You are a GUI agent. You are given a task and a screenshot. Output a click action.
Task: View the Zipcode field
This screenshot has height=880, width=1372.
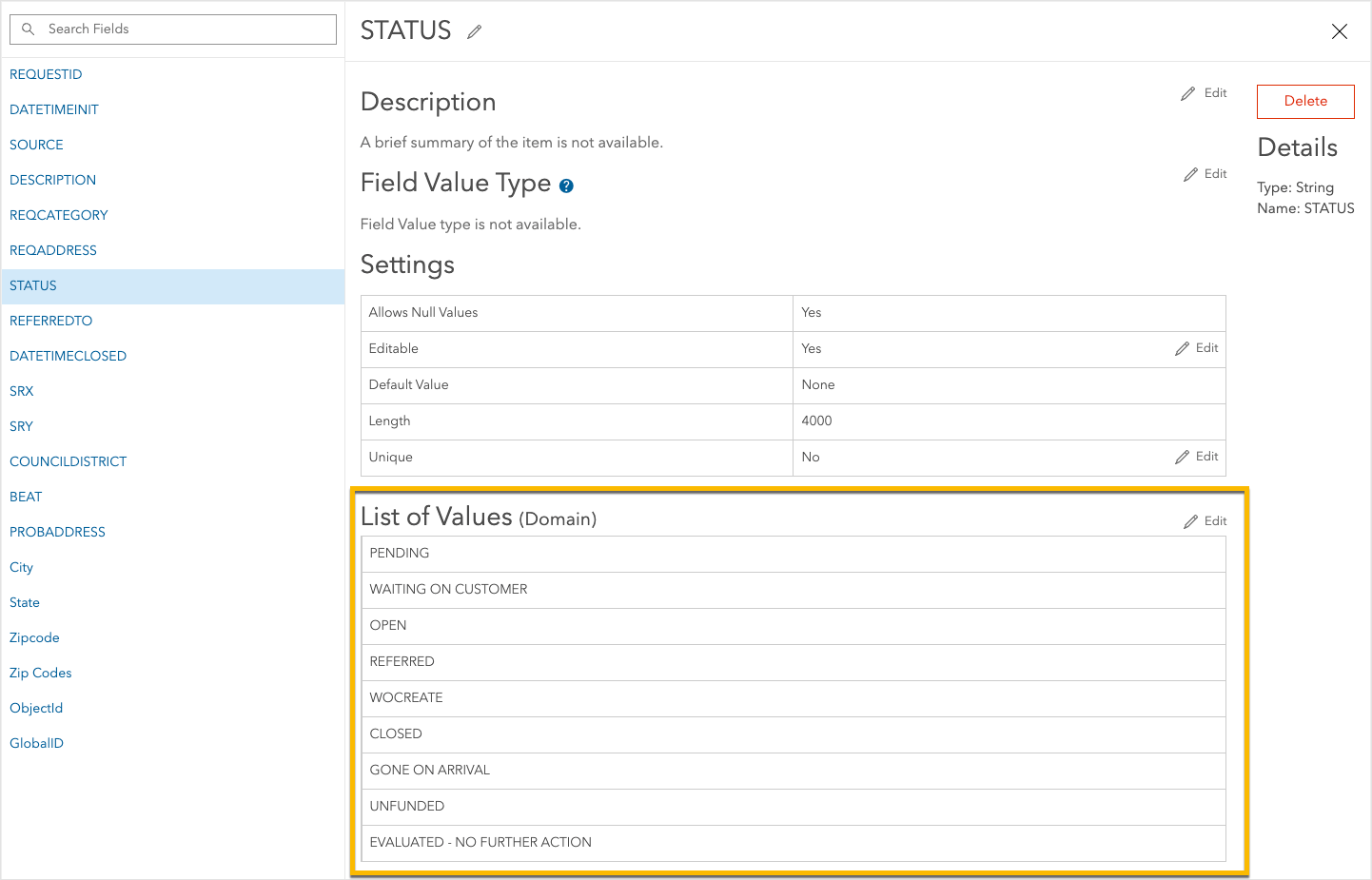[x=34, y=636]
